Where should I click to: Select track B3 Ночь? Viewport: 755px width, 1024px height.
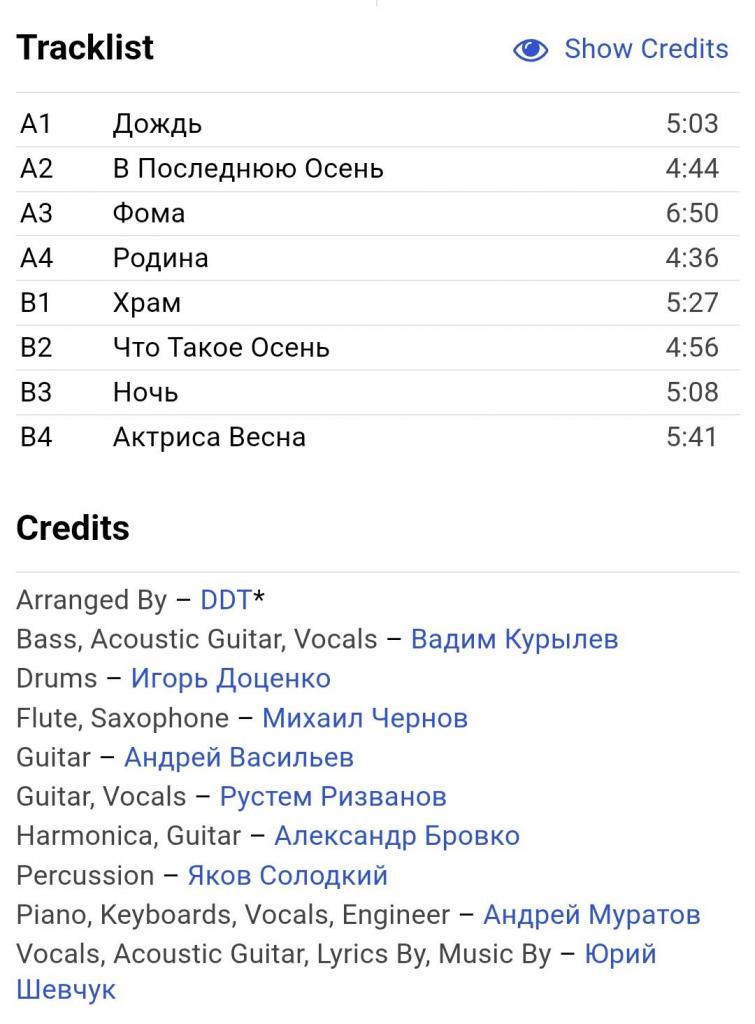click(145, 392)
